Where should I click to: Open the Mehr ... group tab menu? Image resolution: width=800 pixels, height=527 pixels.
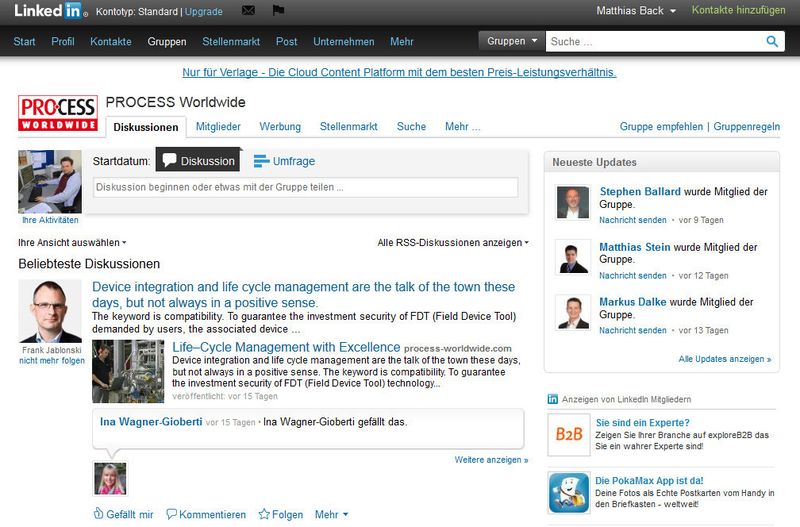tap(462, 127)
